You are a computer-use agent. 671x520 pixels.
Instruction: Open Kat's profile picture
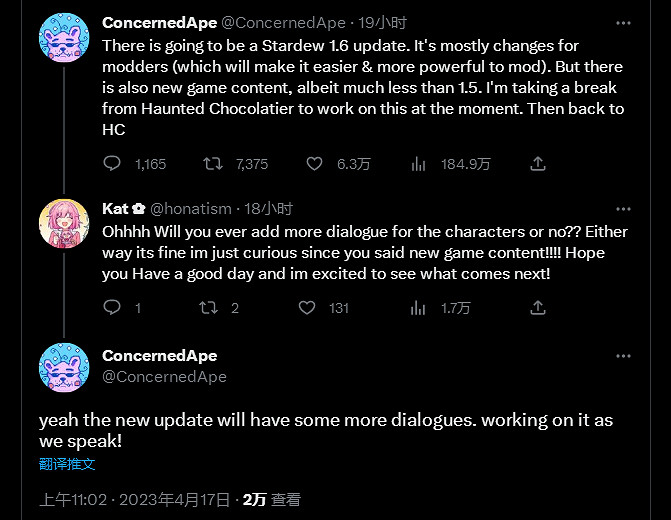(65, 225)
